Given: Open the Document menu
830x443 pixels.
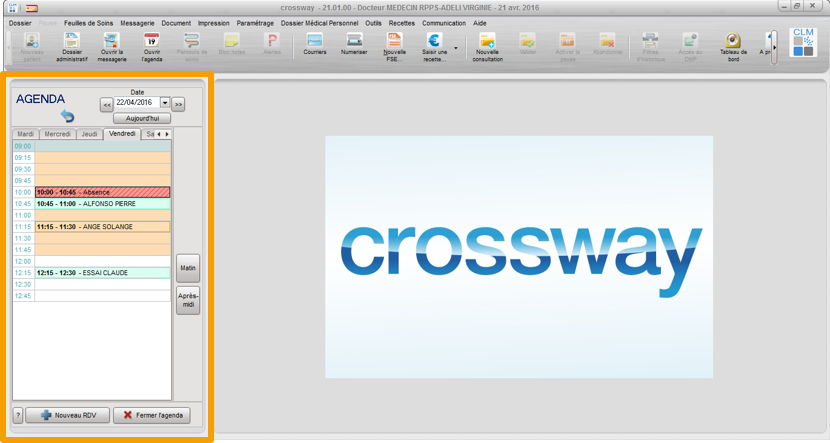Looking at the screenshot, I should coord(176,23).
